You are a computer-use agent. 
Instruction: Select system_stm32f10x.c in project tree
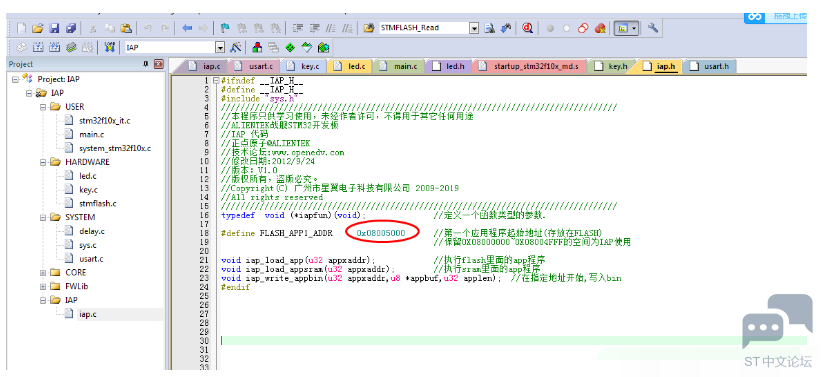click(x=115, y=148)
